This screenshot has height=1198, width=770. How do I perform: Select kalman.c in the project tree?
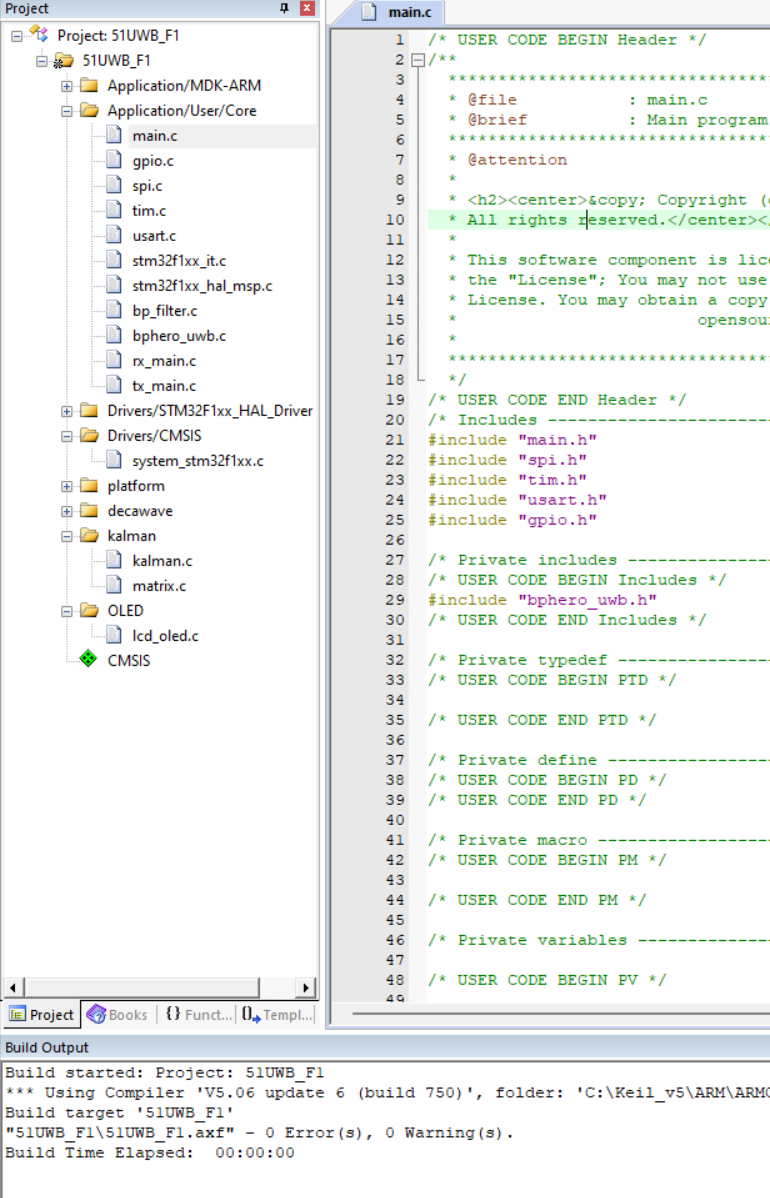point(162,561)
